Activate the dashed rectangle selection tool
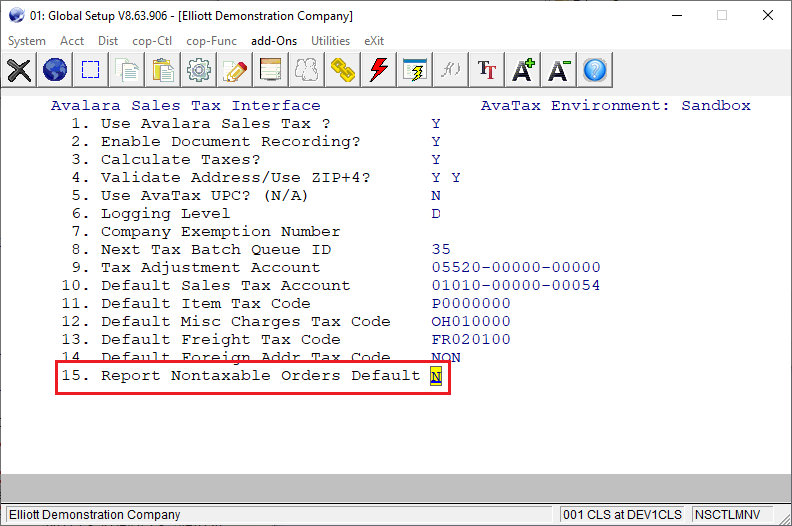Screen dimensions: 792x526 91,69
